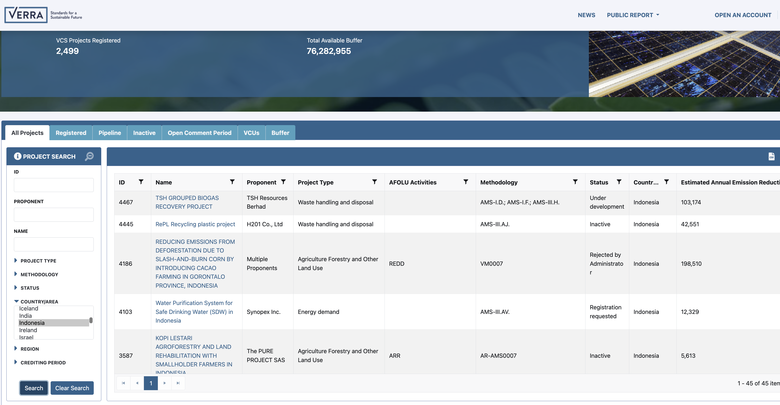Sort by the Project Type column header
The height and width of the screenshot is (405, 780).
pos(315,182)
